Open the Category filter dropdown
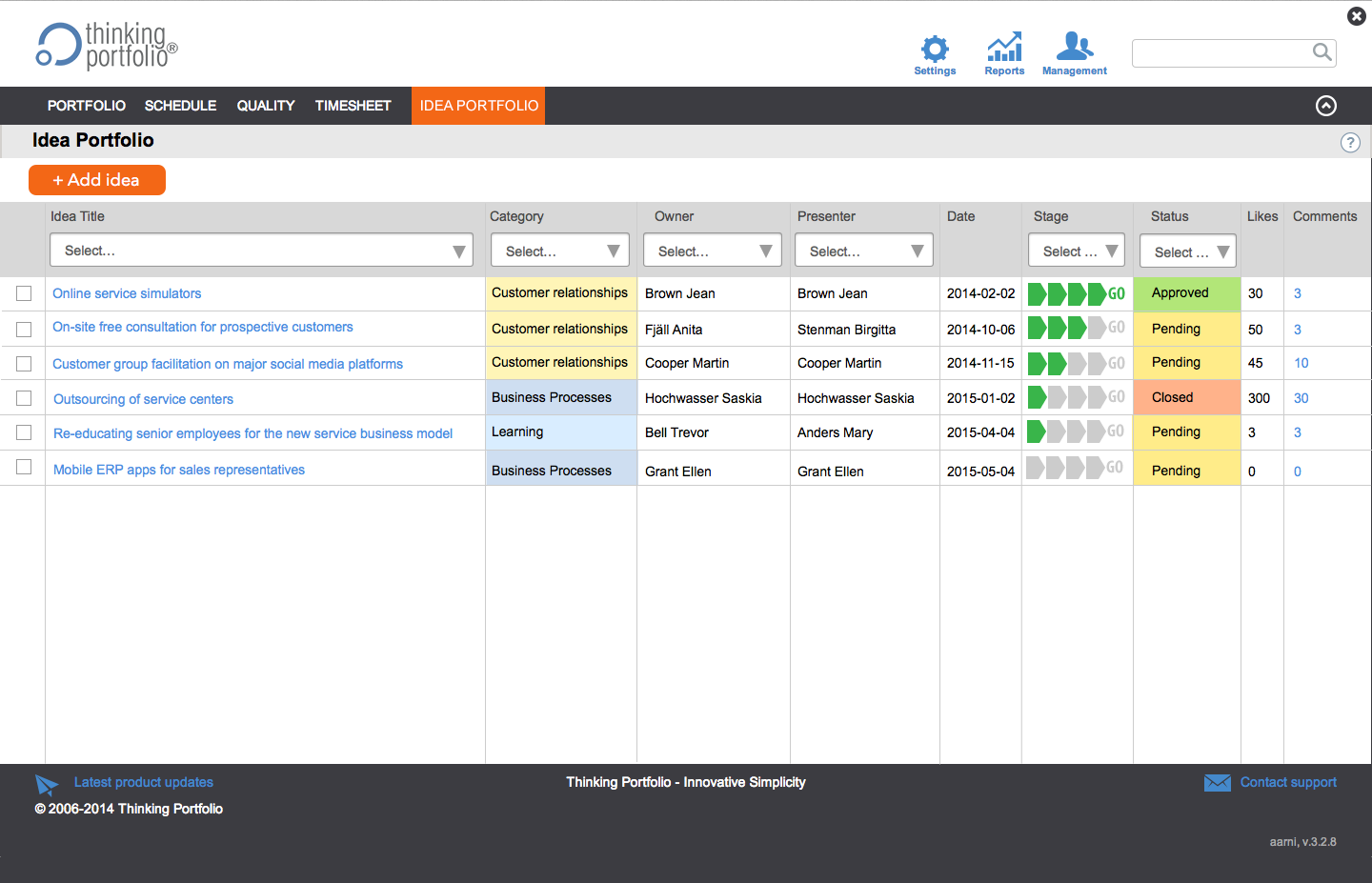 [560, 251]
